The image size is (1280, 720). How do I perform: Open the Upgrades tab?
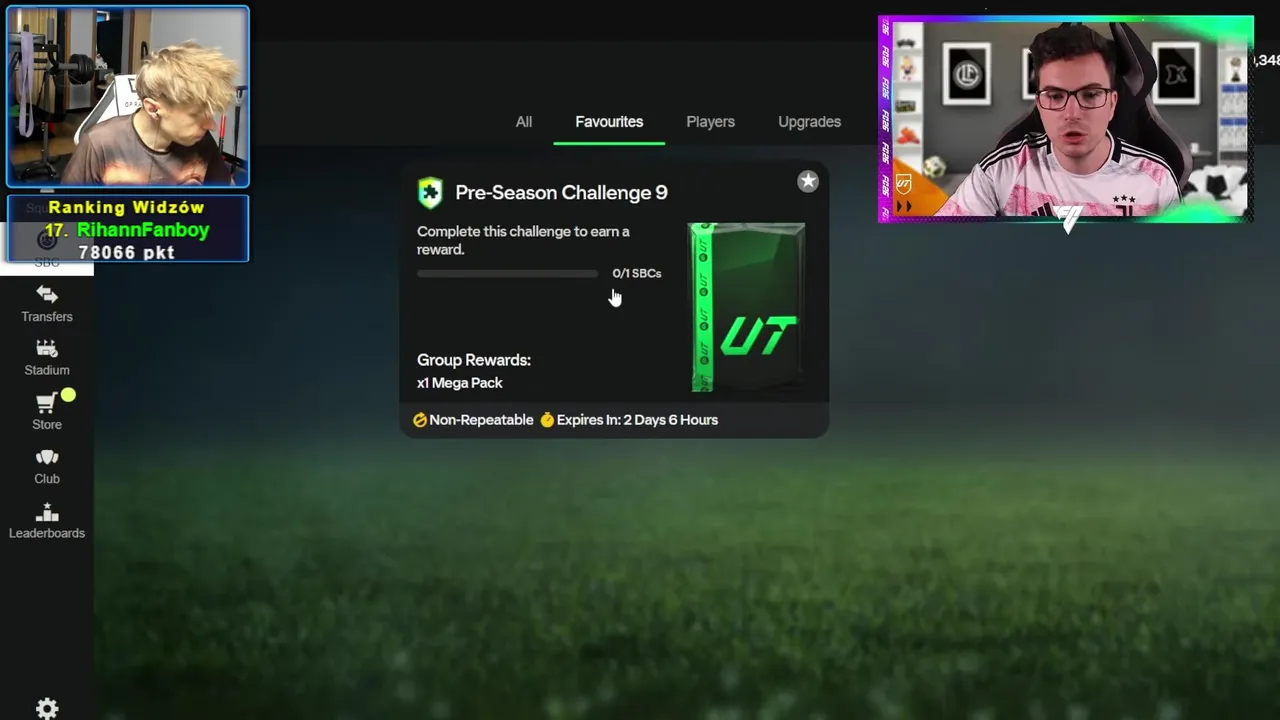810,122
